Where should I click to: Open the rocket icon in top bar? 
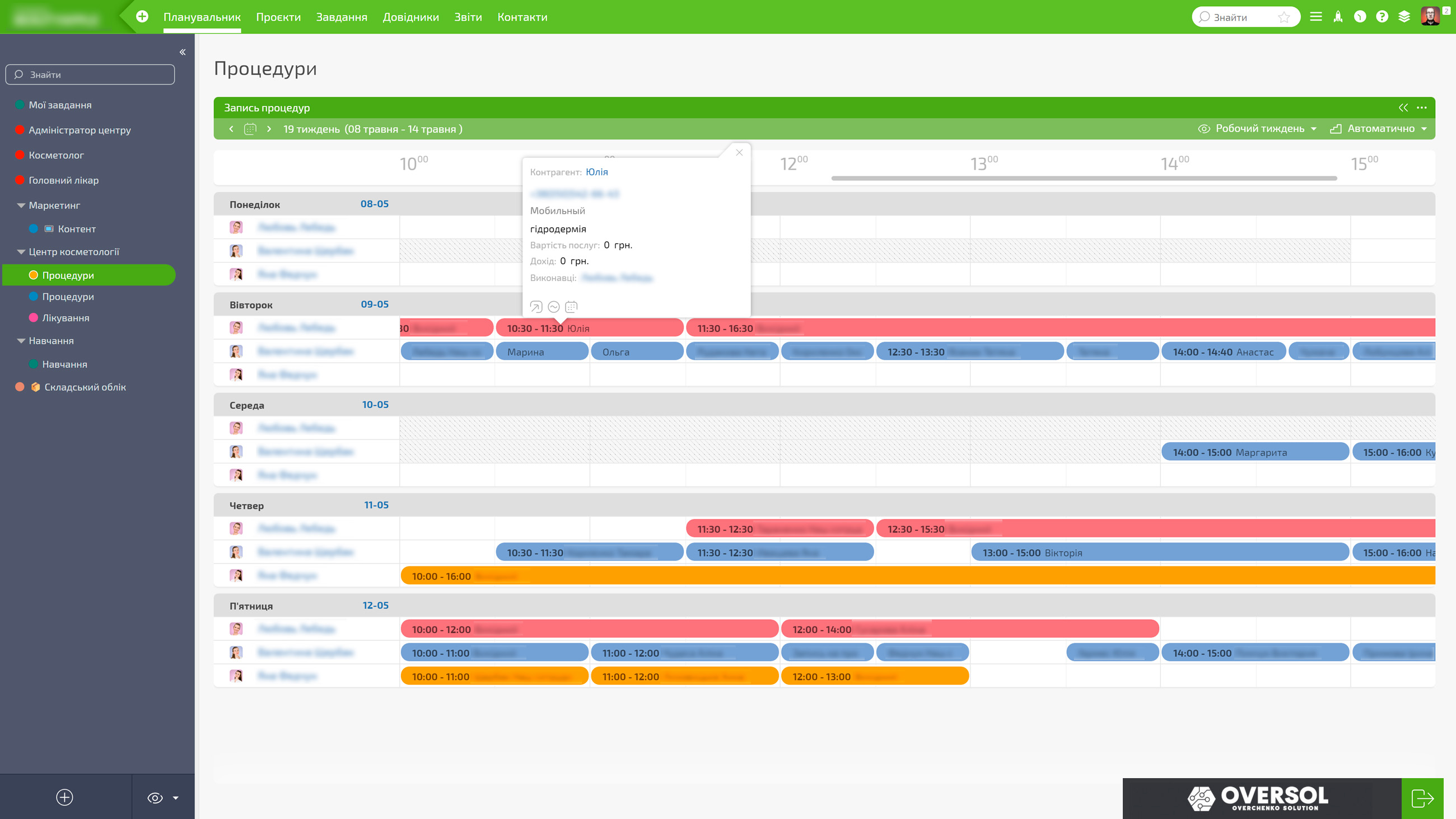(1338, 17)
